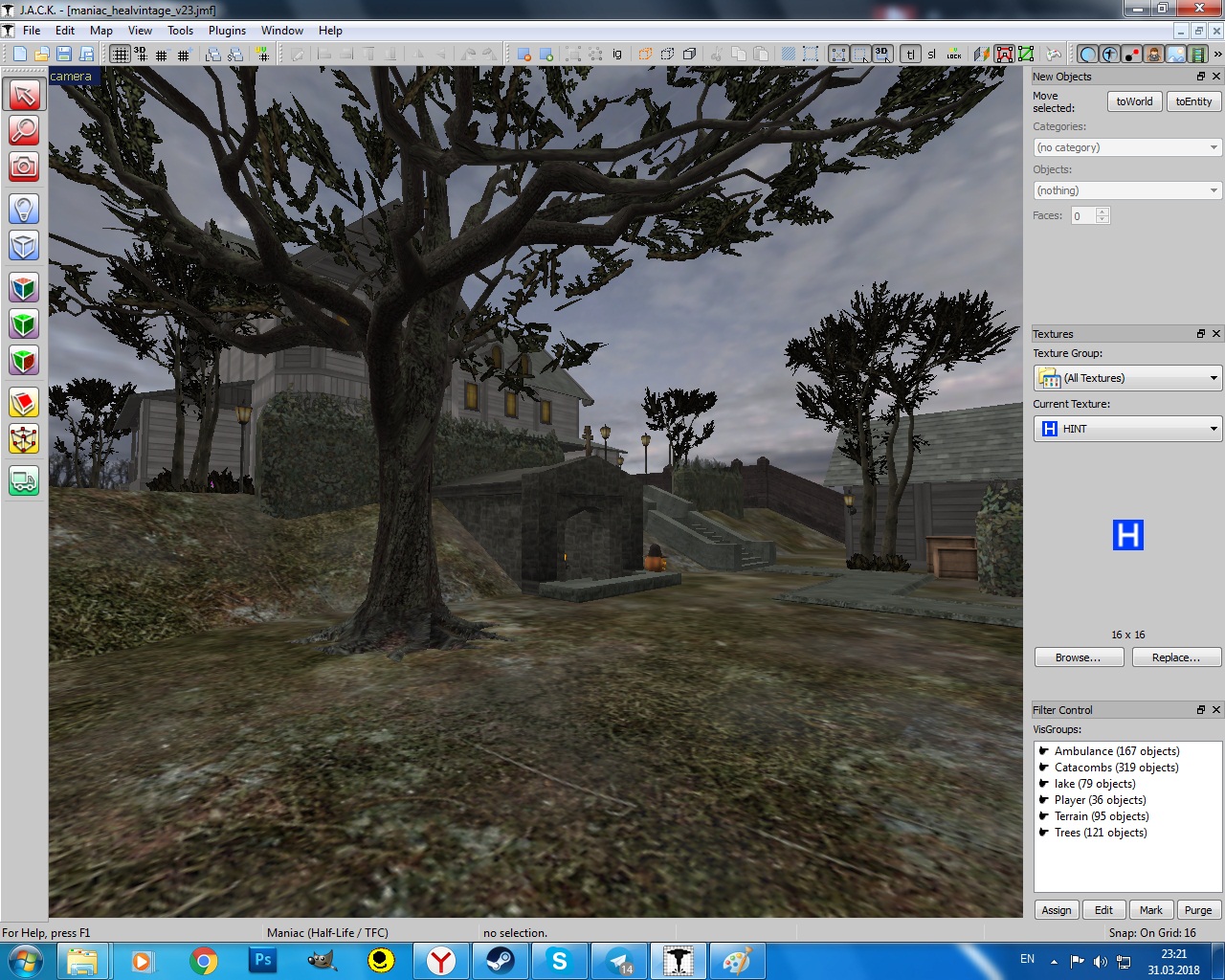1225x980 pixels.
Task: Increase grid size with larger grid icon
Action: (183, 55)
